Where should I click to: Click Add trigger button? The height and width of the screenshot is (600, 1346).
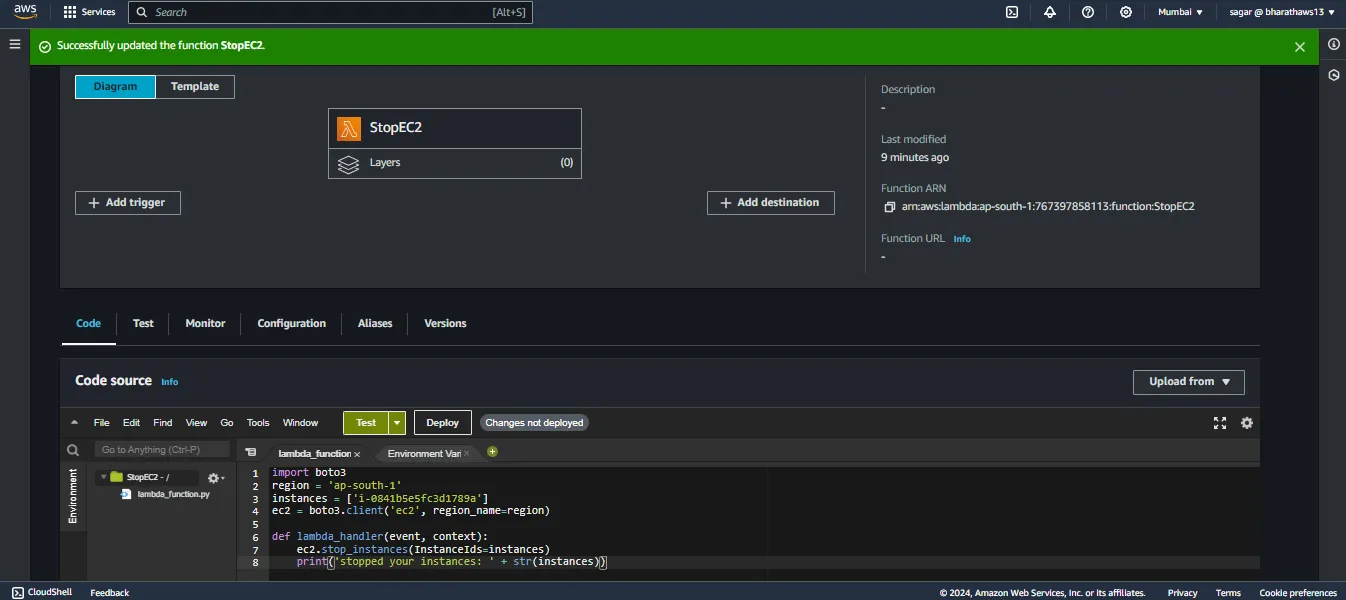[x=127, y=203]
